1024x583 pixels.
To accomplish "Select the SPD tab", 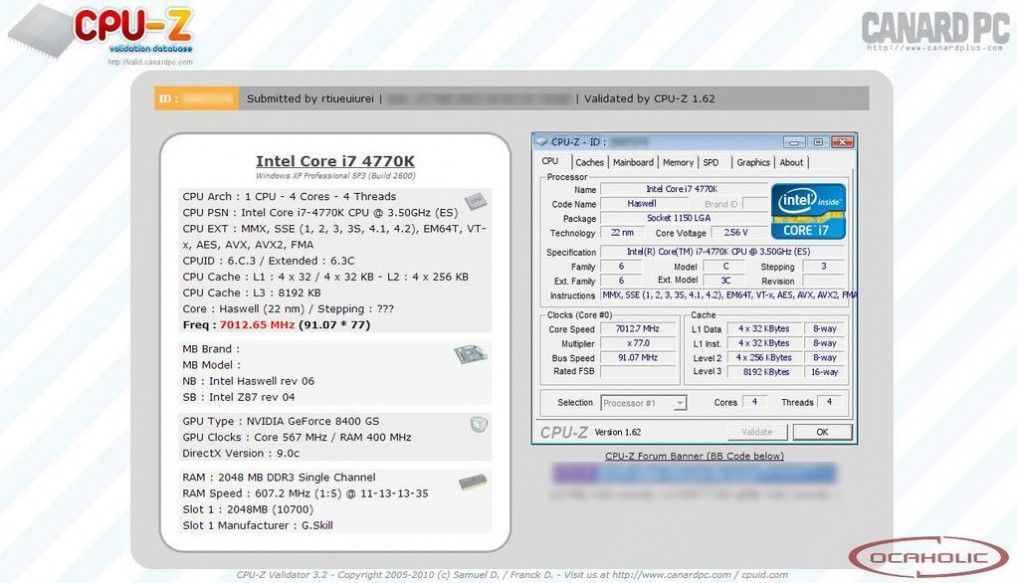I will 711,163.
